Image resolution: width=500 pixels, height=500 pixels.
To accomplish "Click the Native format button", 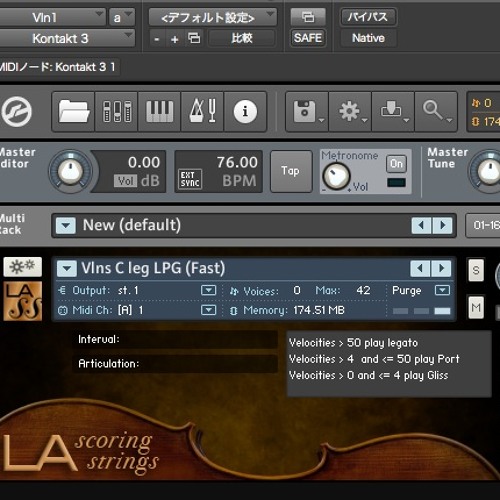I will point(368,38).
